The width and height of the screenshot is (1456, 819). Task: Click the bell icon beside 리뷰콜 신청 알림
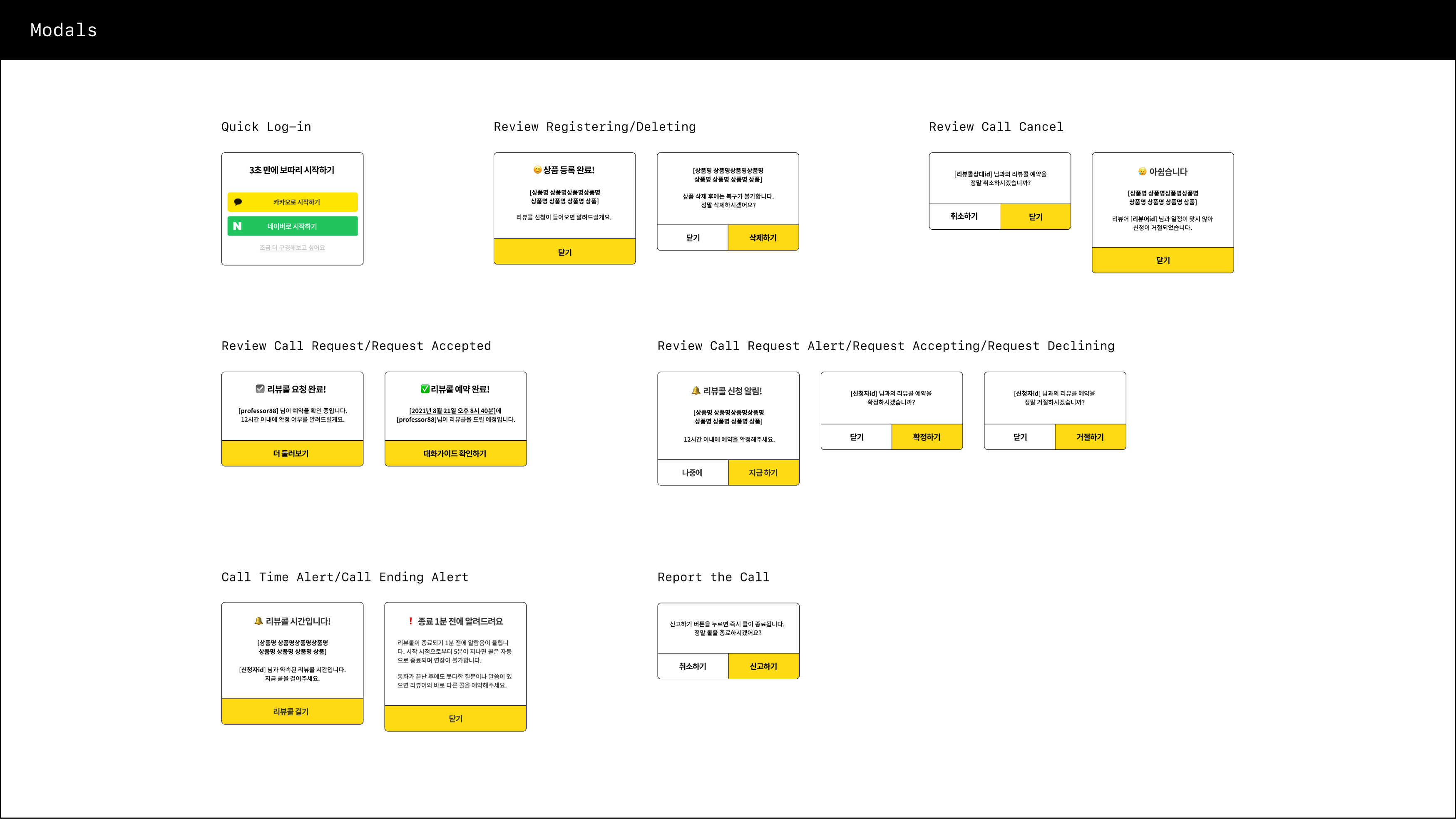coord(696,391)
